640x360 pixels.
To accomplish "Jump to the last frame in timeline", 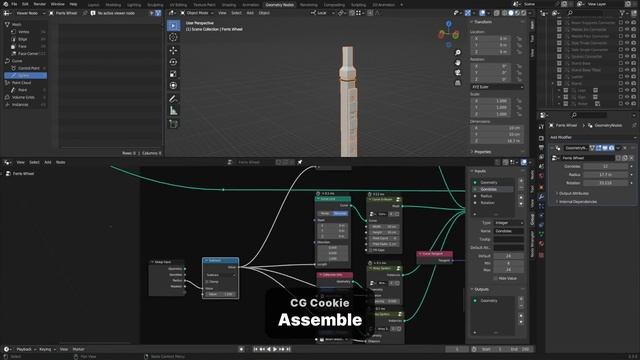I will tap(288, 349).
